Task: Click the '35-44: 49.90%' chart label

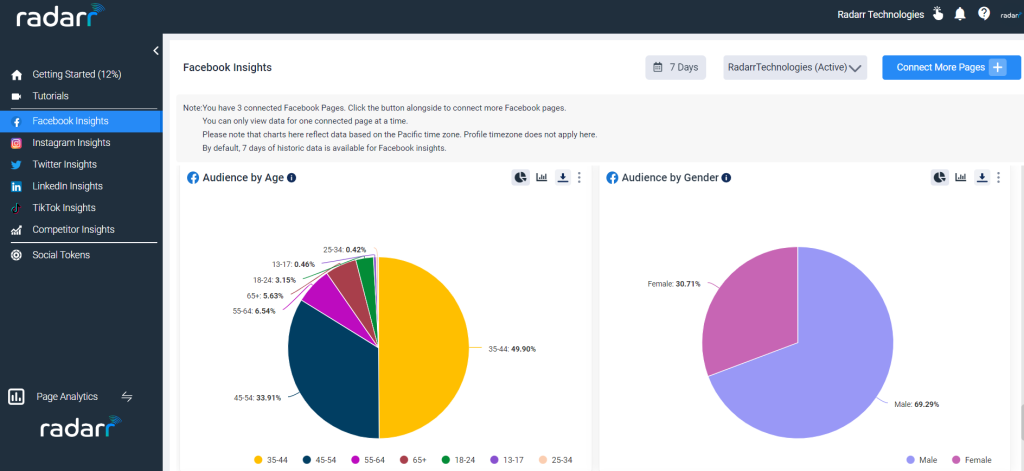Action: pos(512,349)
